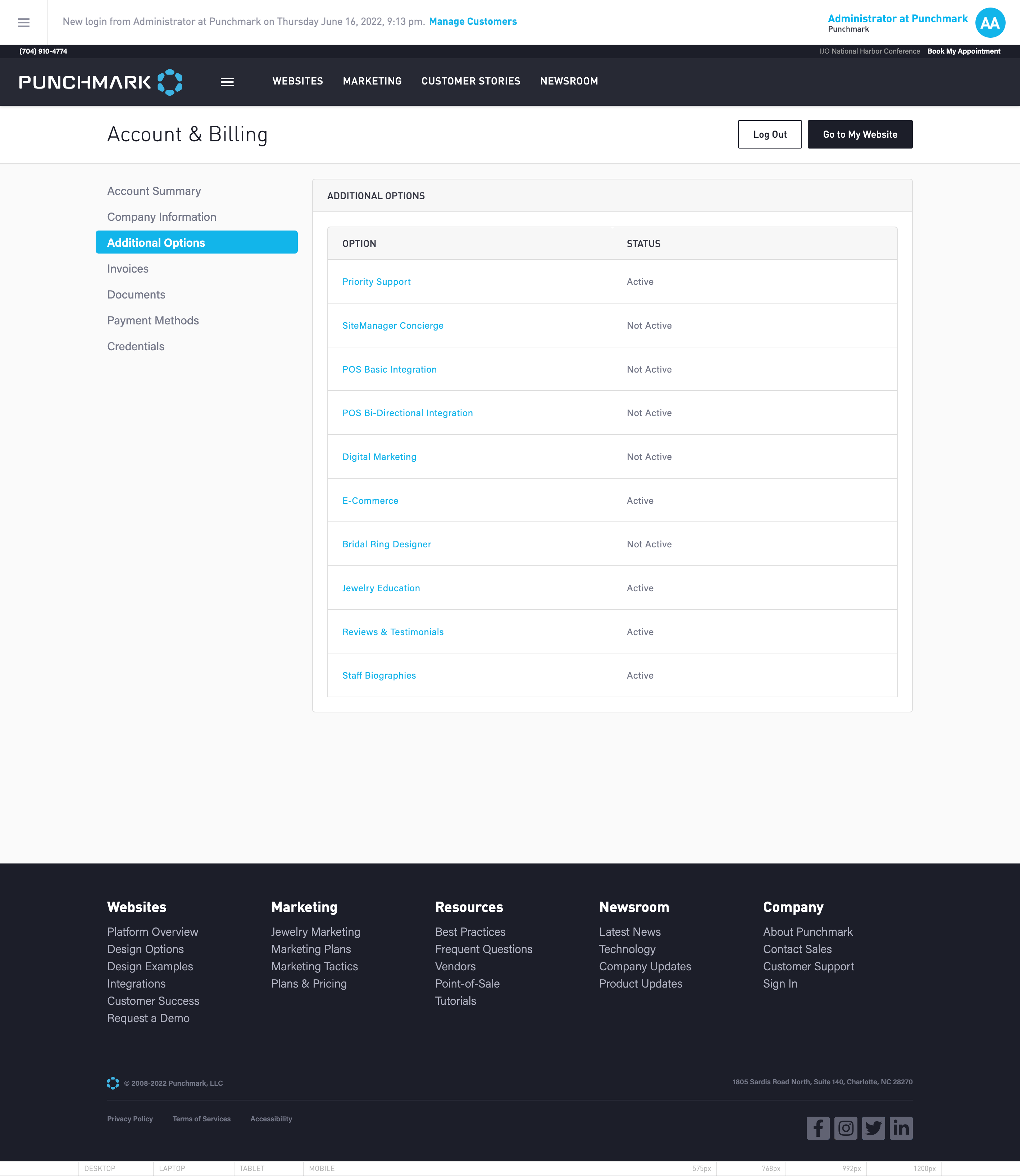The height and width of the screenshot is (1176, 1020).
Task: Open the Priority Support option link
Action: (376, 282)
